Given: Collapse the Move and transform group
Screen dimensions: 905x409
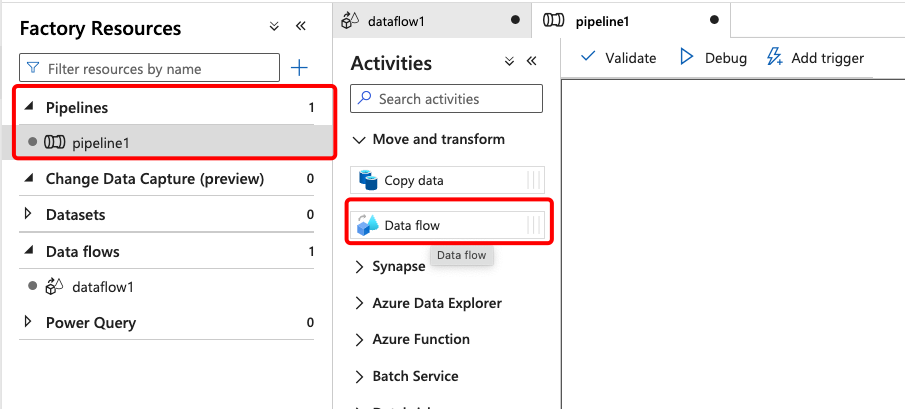Looking at the screenshot, I should click(x=359, y=140).
